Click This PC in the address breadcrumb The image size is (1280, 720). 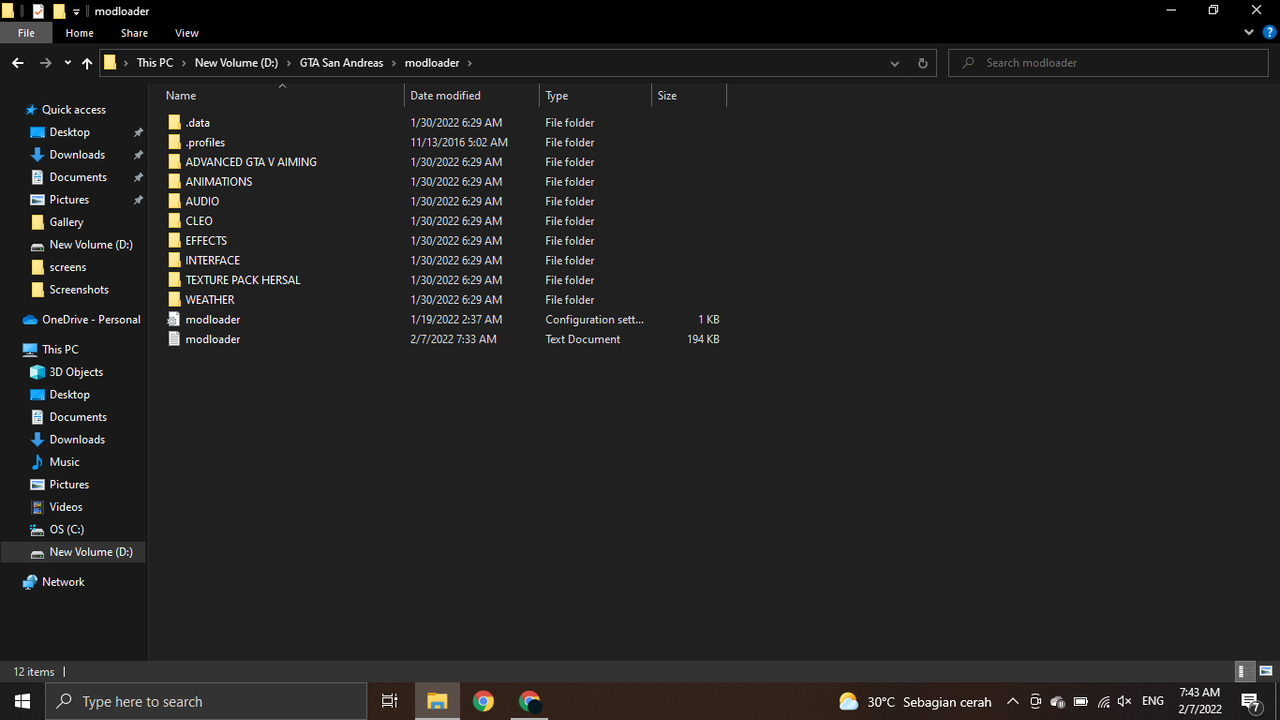click(x=155, y=62)
